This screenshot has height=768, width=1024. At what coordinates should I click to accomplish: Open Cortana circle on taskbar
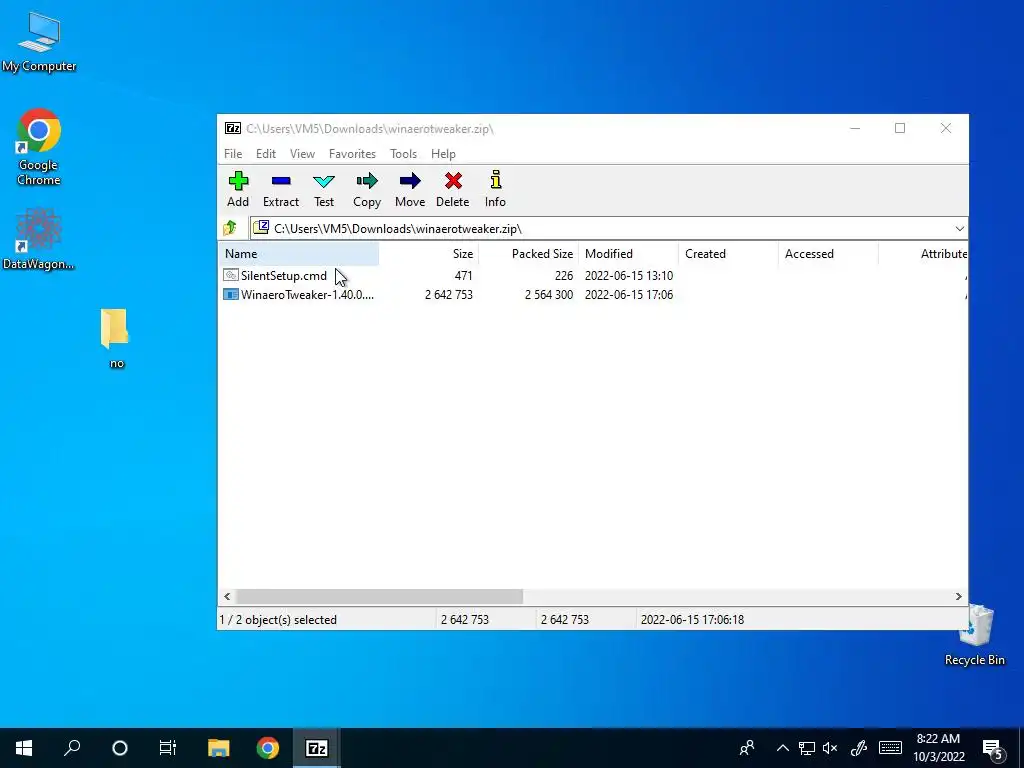point(120,748)
